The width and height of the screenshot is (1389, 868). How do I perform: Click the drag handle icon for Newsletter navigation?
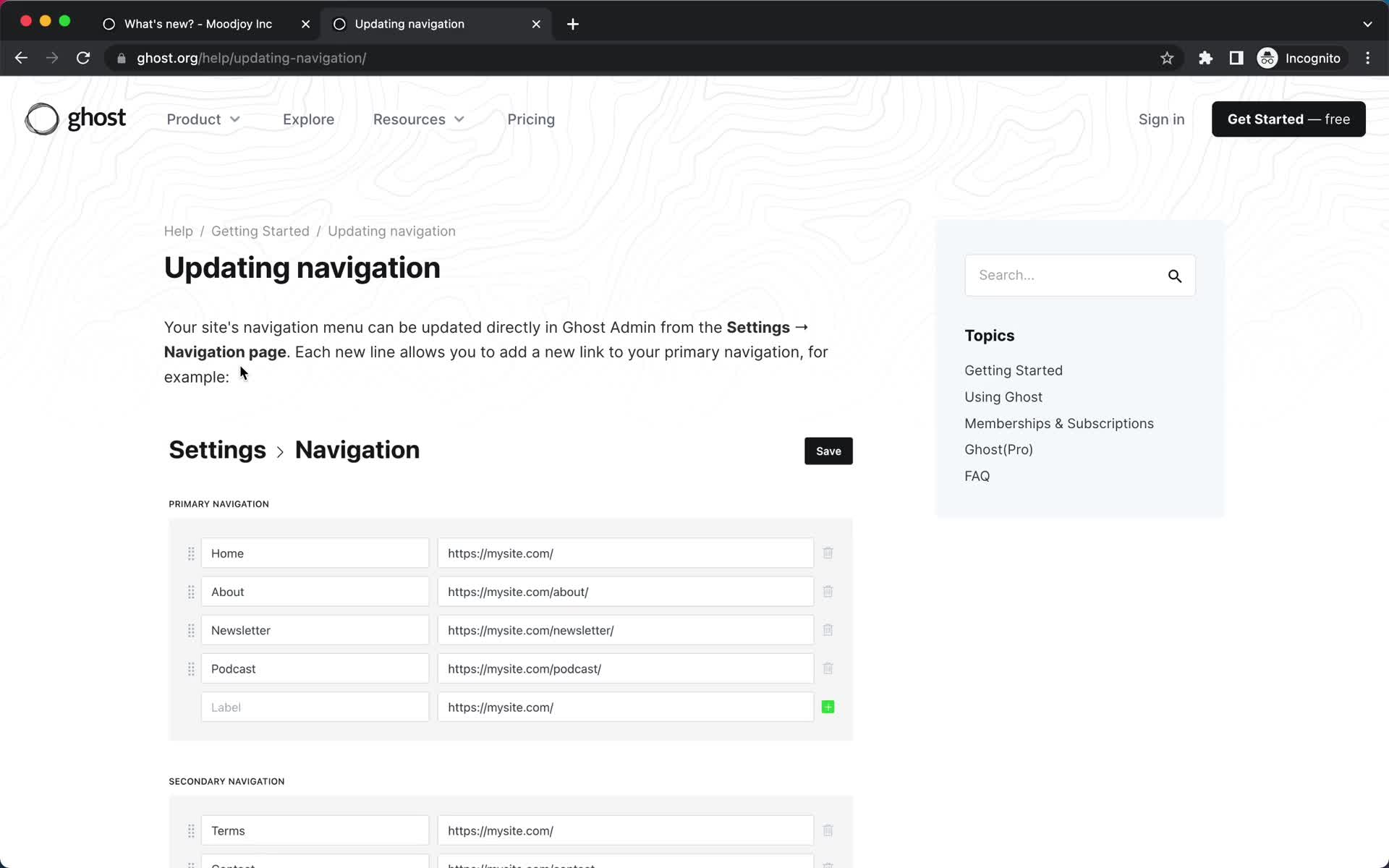coord(190,630)
